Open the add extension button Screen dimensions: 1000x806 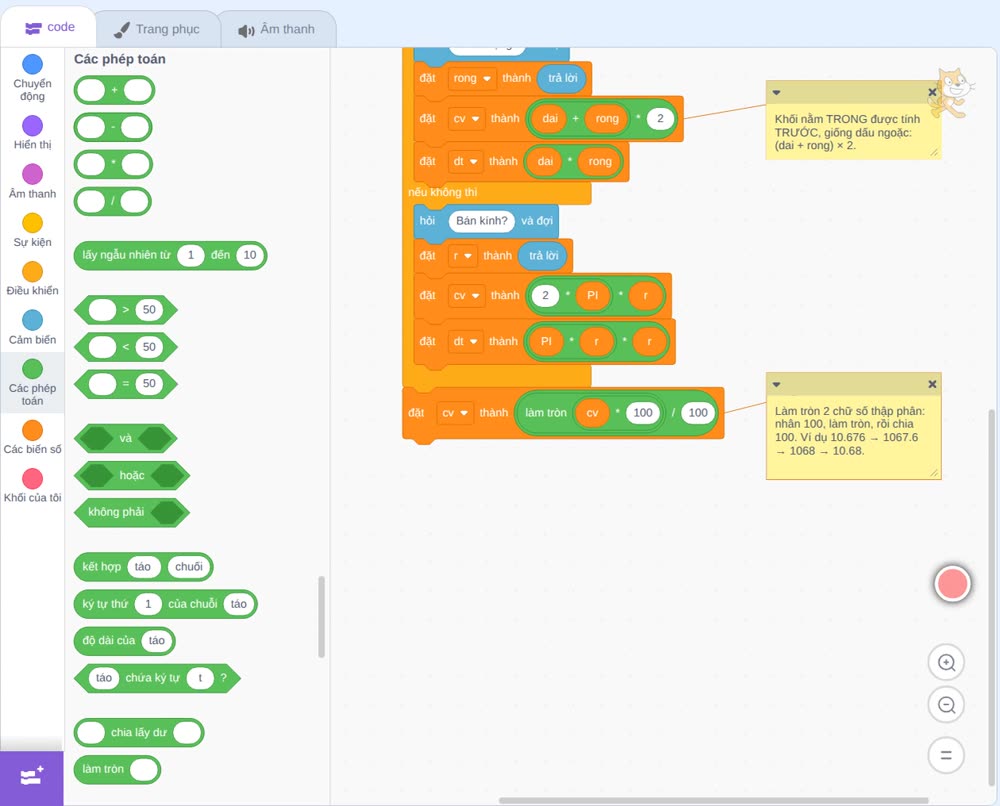pos(32,777)
